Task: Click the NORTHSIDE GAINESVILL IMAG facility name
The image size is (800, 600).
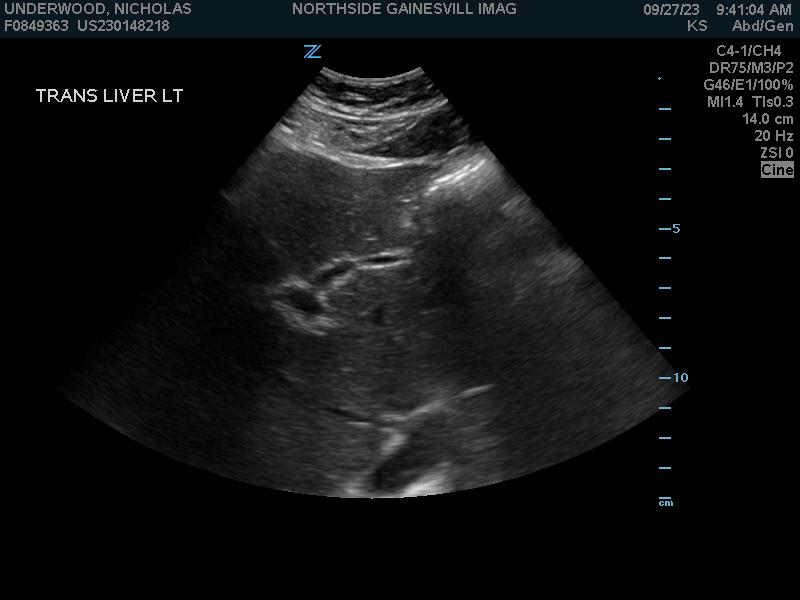Action: (x=404, y=9)
